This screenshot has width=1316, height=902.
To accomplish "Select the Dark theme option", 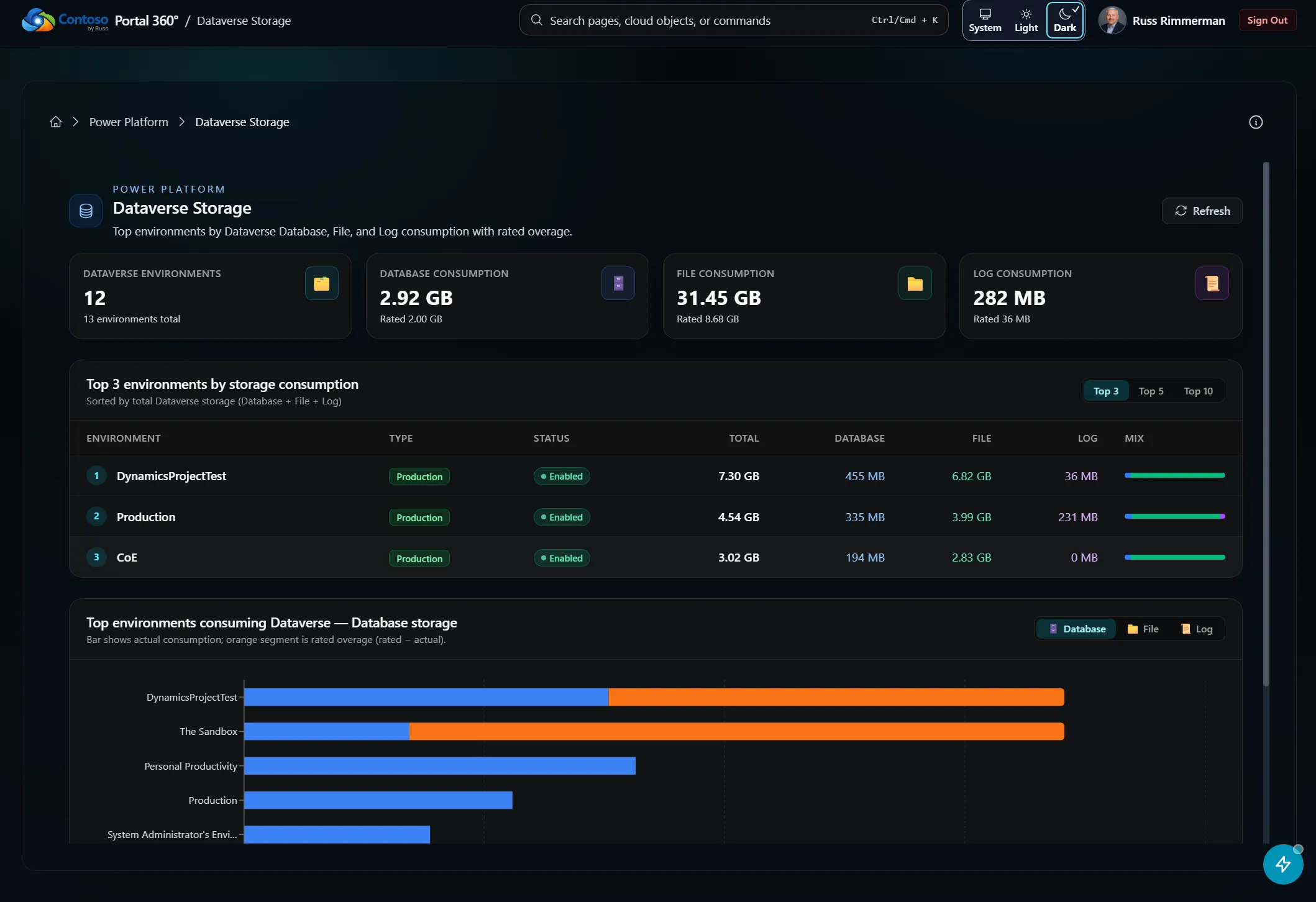I will pos(1065,20).
